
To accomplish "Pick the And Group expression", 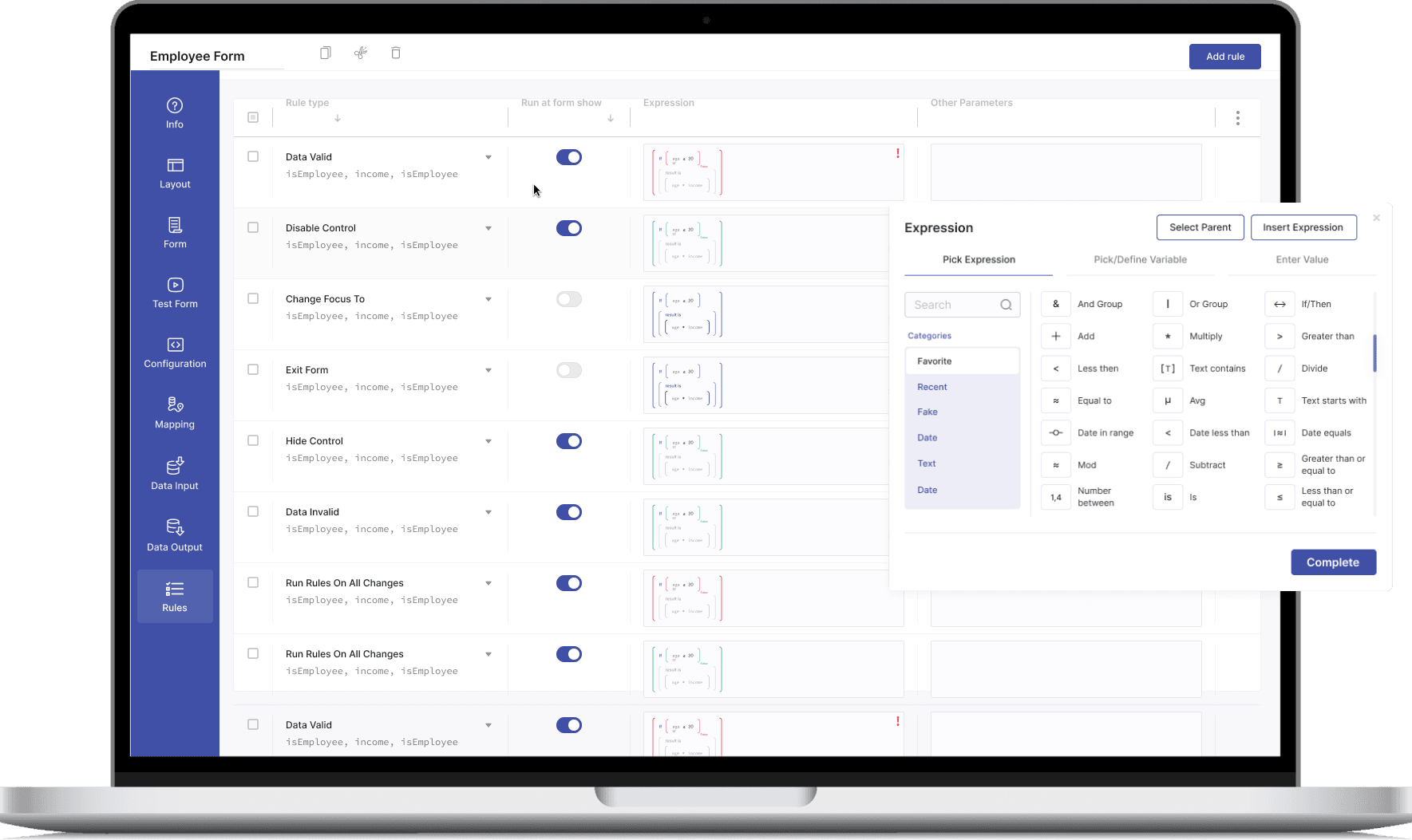I will [1083, 304].
